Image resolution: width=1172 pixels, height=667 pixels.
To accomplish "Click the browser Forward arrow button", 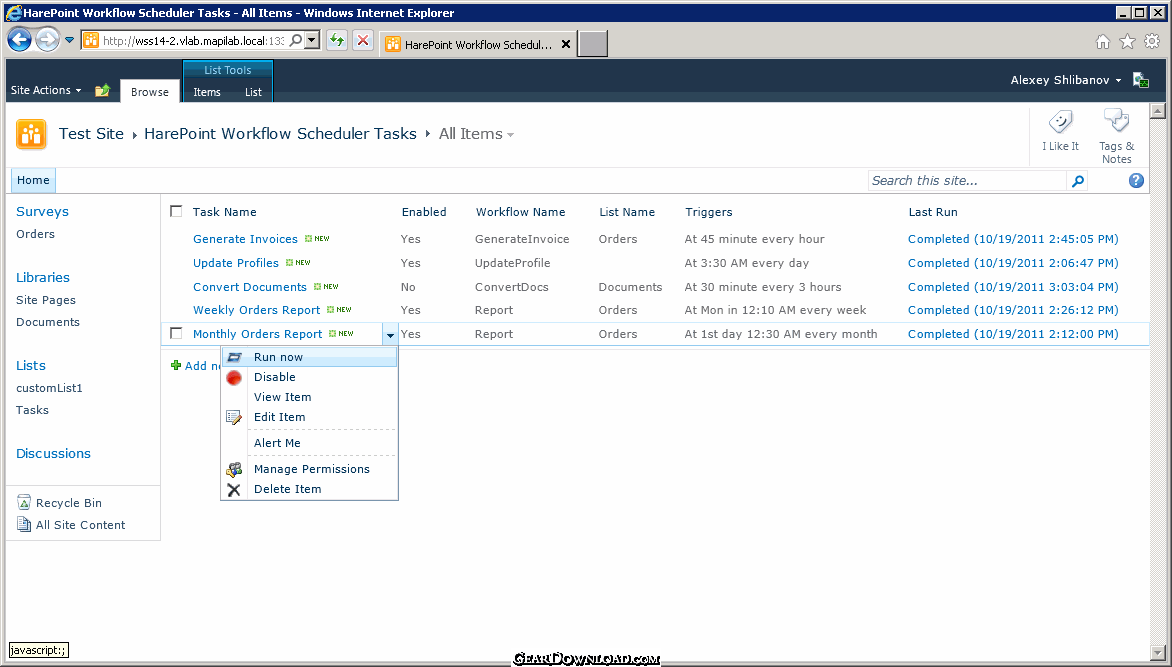I will [47, 40].
